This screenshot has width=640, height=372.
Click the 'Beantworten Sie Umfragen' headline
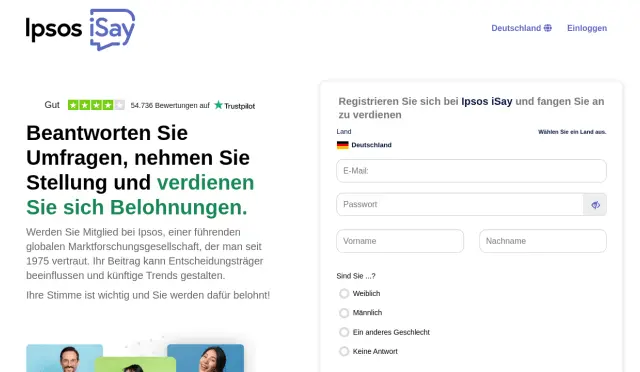(x=140, y=170)
